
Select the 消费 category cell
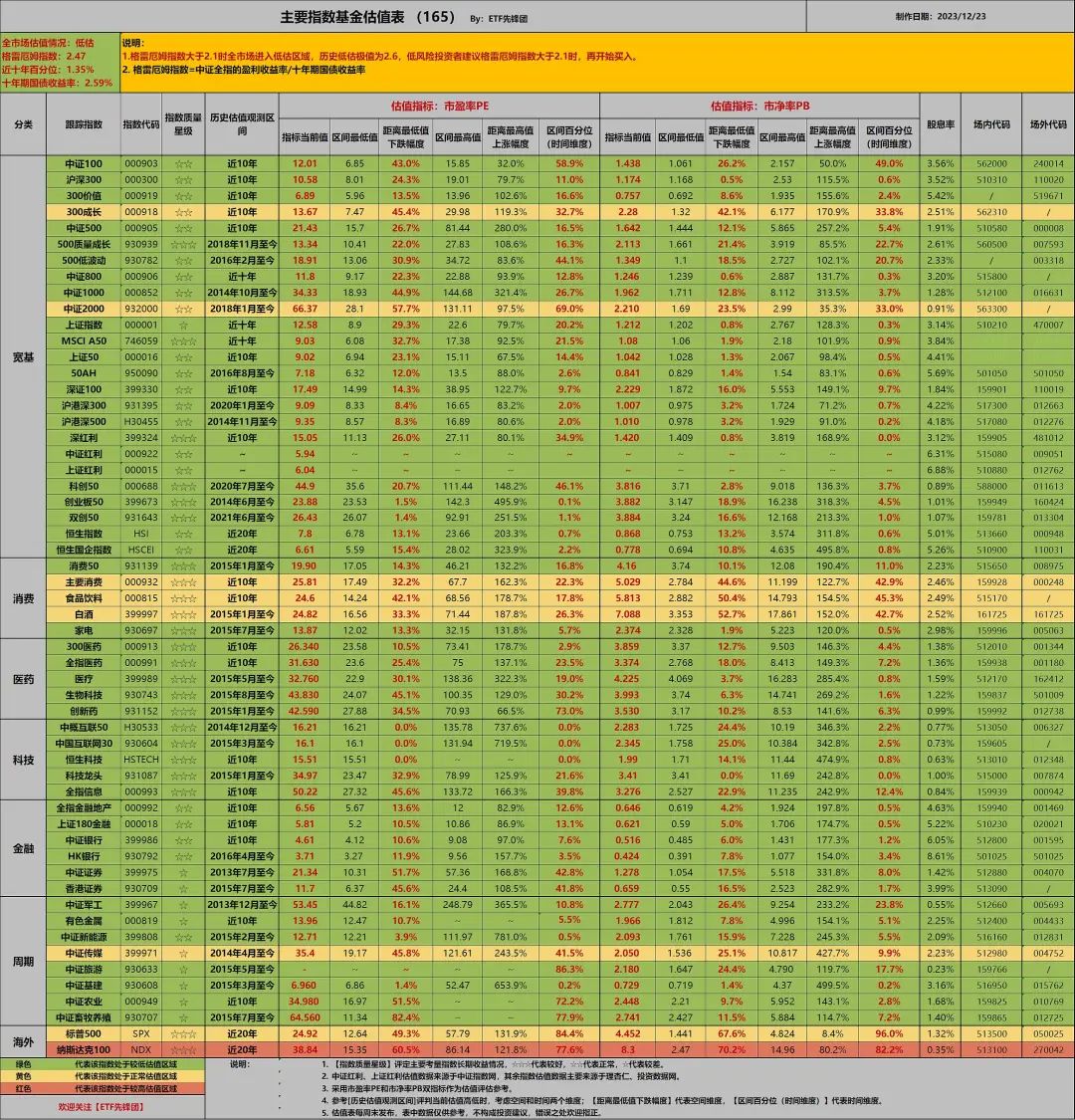click(x=24, y=598)
